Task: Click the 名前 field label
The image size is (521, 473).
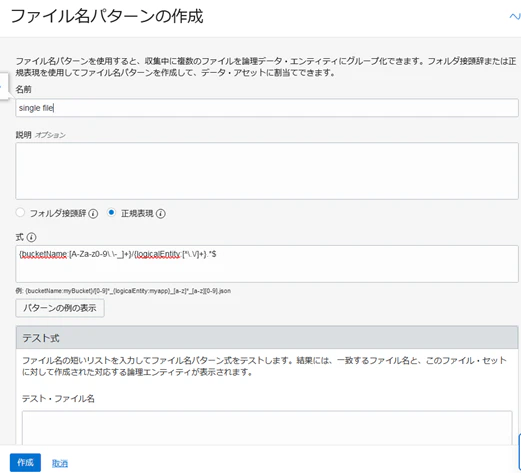Action: click(24, 89)
